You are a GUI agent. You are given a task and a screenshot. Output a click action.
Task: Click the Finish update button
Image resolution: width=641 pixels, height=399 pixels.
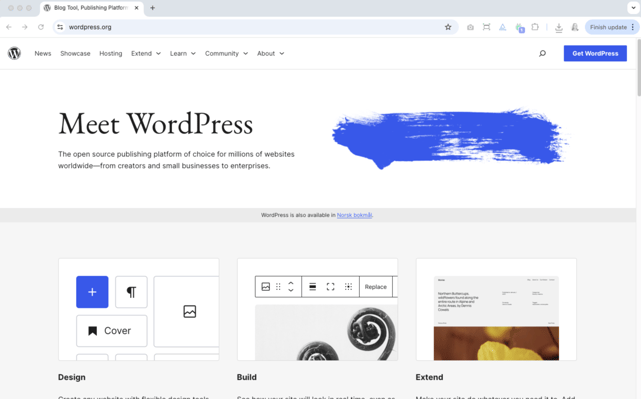pyautogui.click(x=608, y=27)
